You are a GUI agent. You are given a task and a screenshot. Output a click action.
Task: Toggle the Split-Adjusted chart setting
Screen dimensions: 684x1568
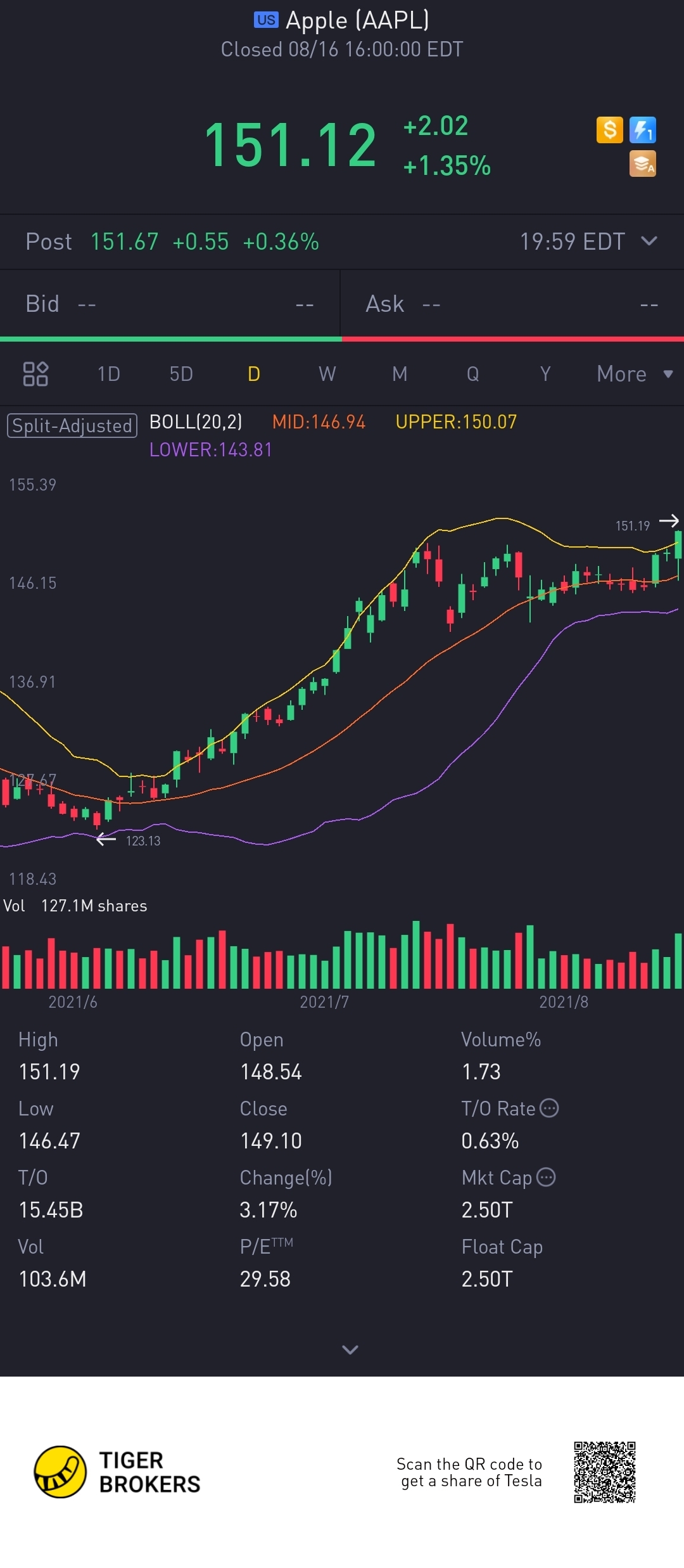72,425
